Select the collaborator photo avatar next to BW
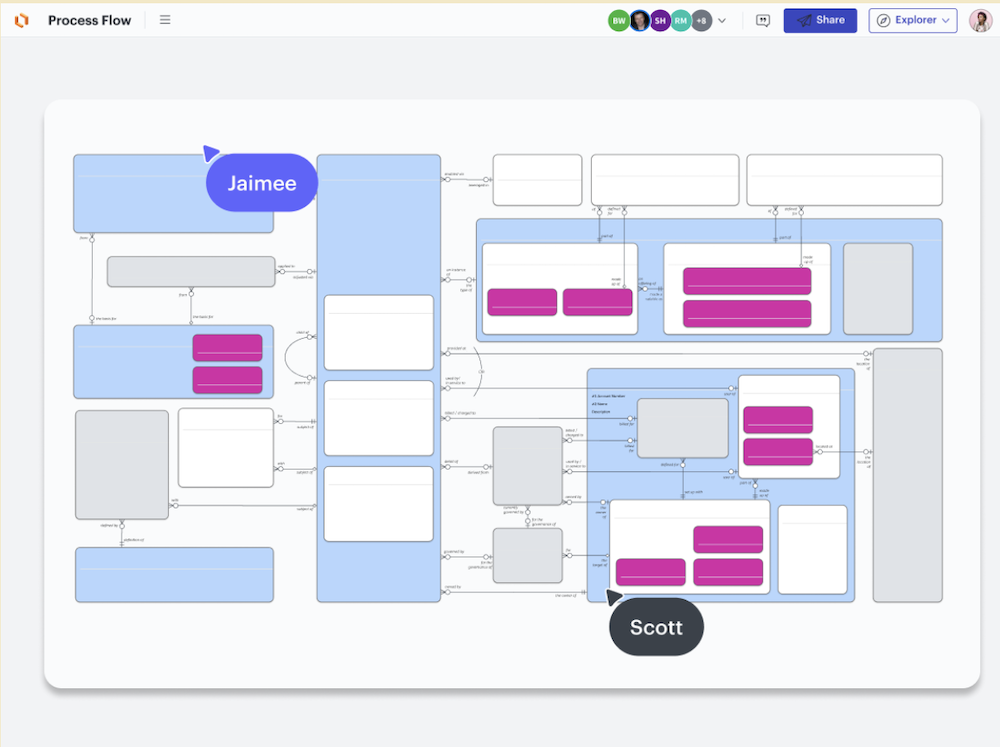This screenshot has height=747, width=1000. 640,21
